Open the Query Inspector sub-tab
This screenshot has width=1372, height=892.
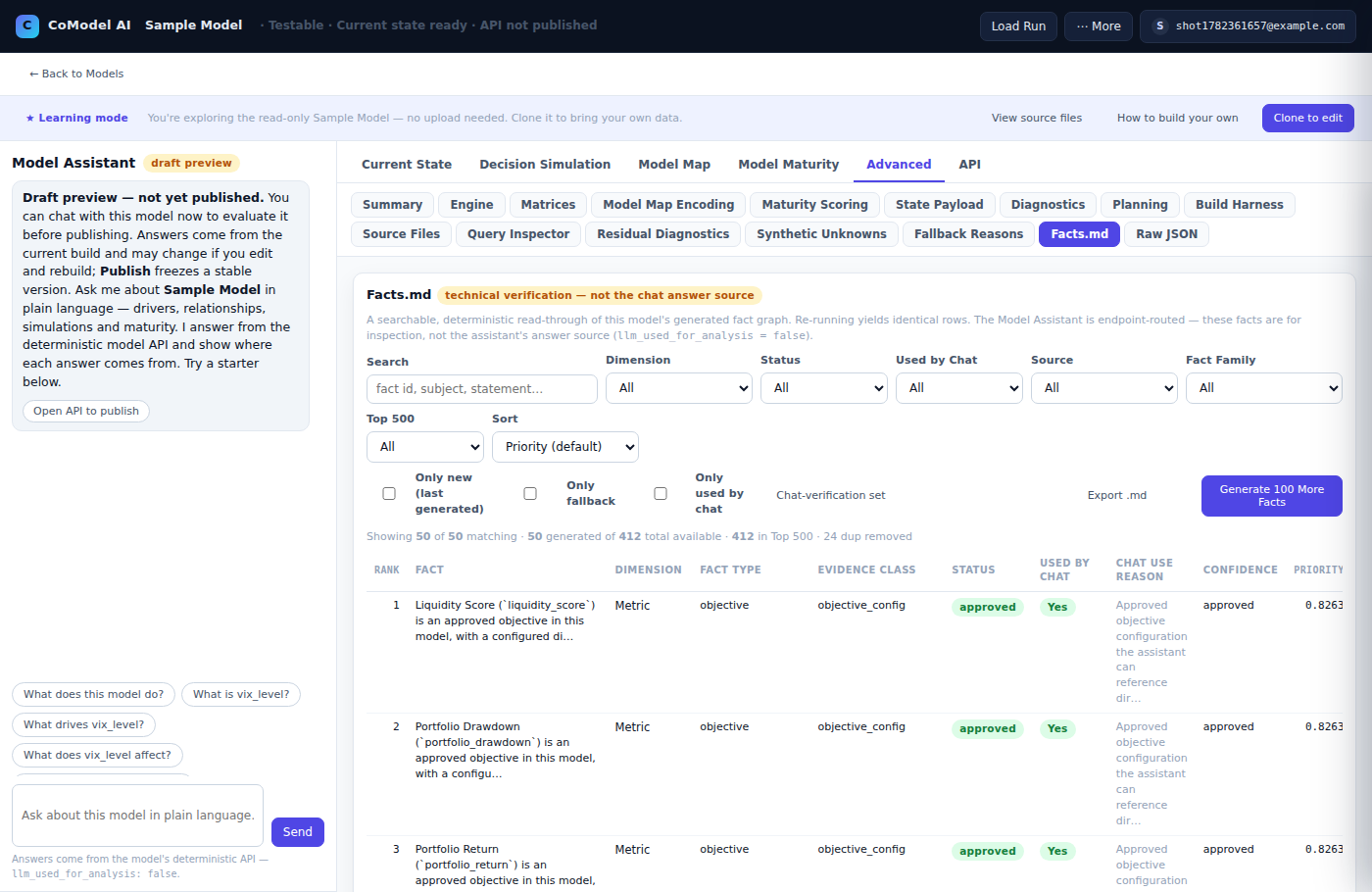coord(518,234)
